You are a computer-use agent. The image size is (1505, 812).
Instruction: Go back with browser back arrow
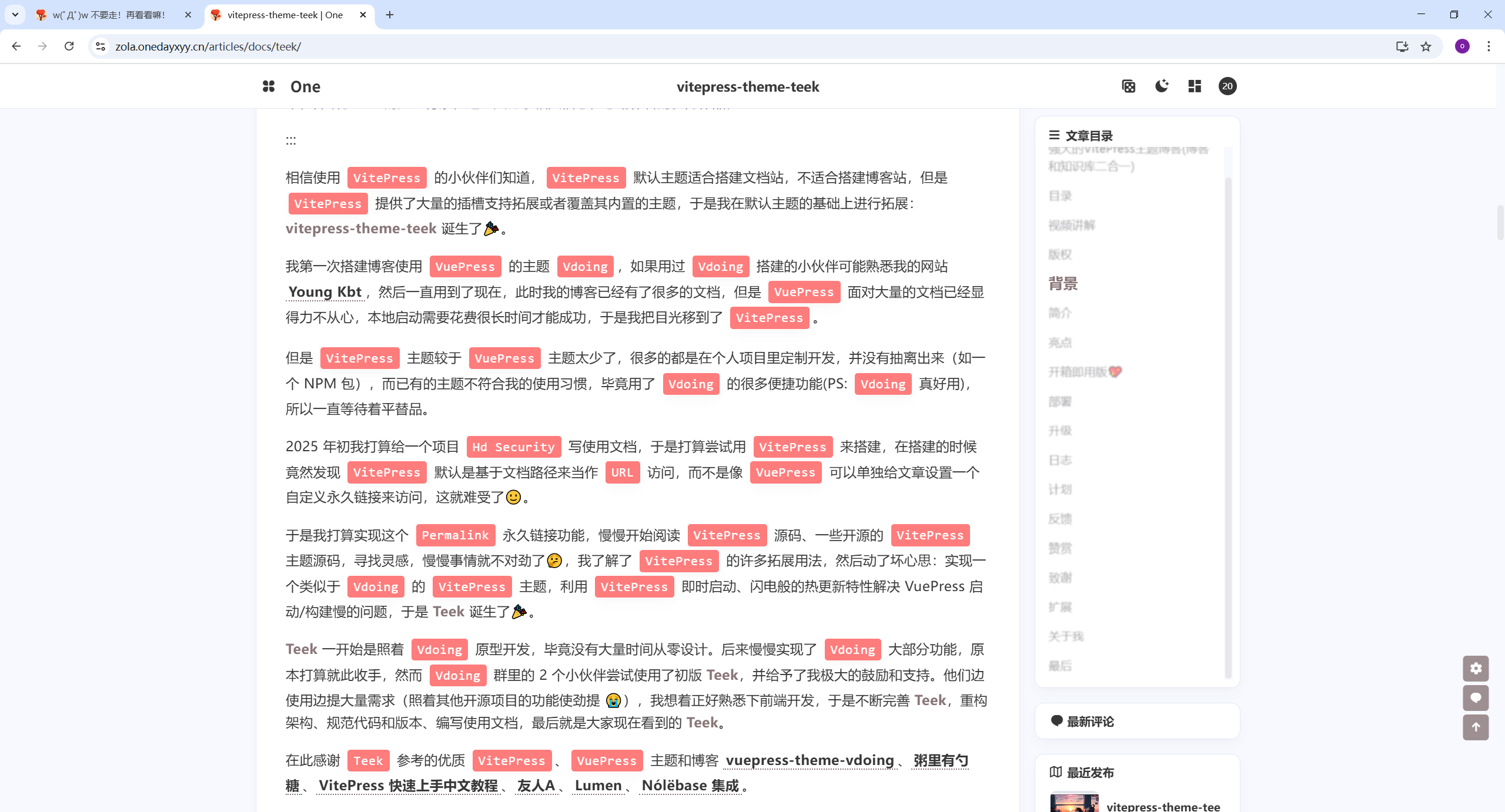(x=16, y=46)
